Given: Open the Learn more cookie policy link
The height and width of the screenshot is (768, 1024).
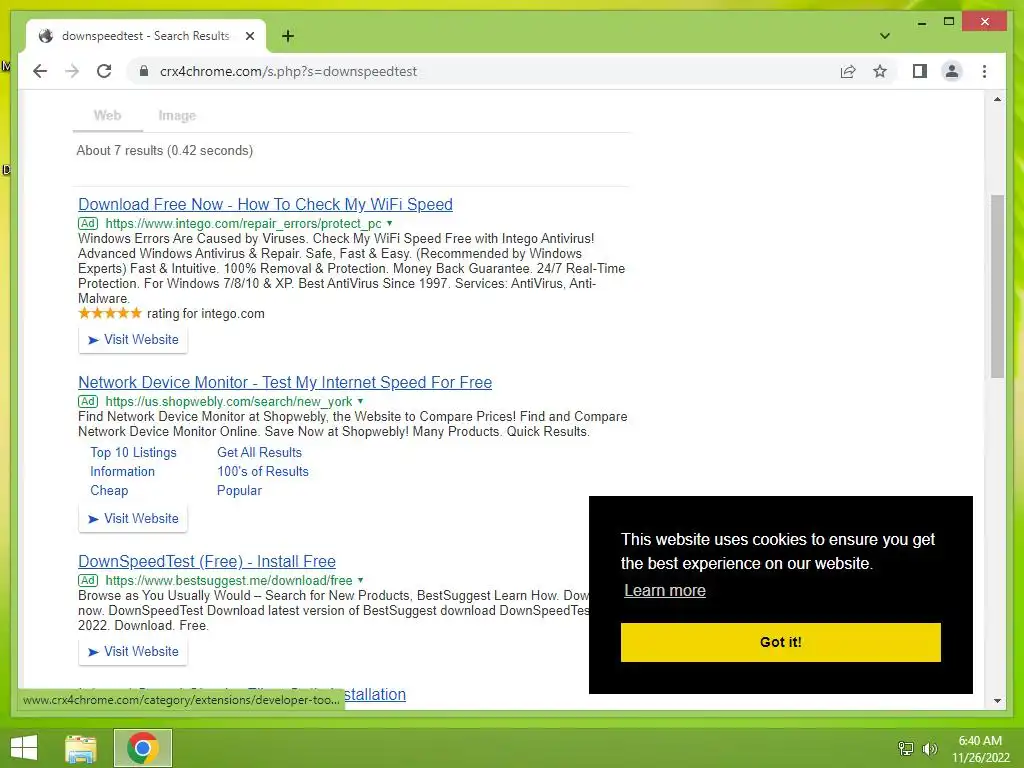Looking at the screenshot, I should click(665, 590).
